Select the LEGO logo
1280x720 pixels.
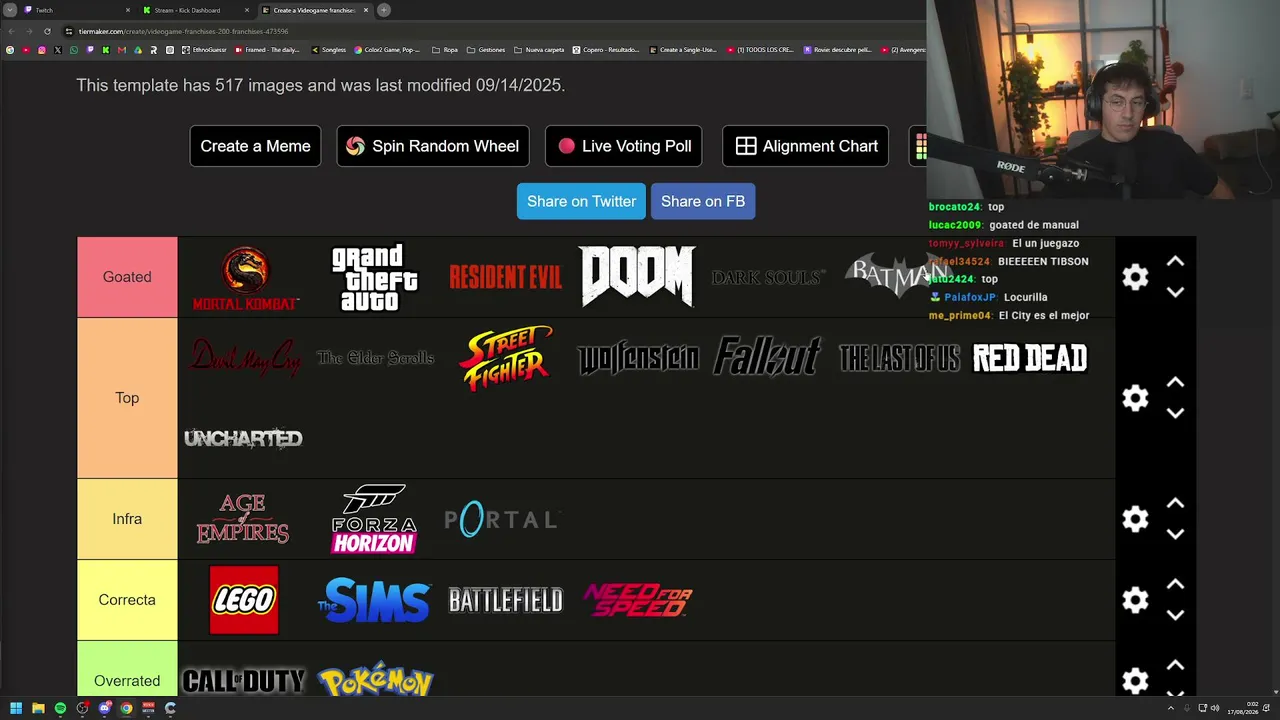click(x=244, y=600)
